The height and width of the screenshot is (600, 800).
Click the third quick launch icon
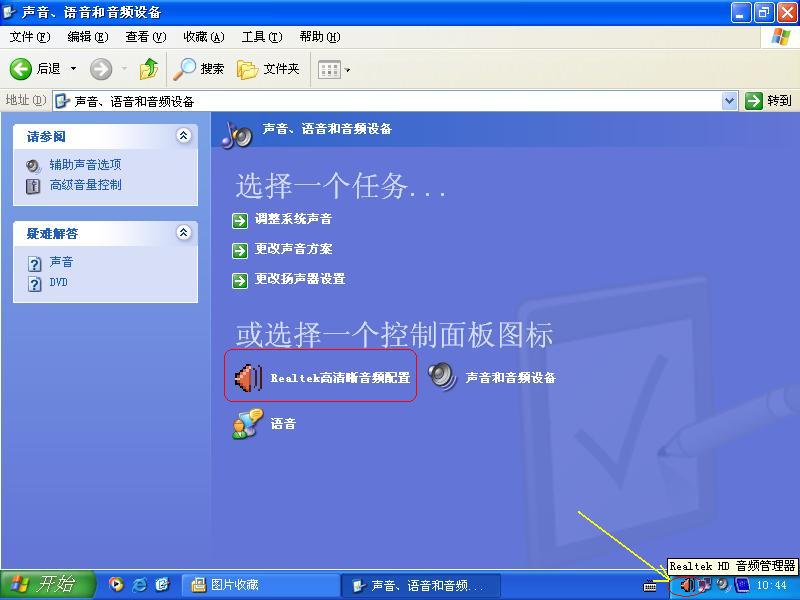[162, 584]
